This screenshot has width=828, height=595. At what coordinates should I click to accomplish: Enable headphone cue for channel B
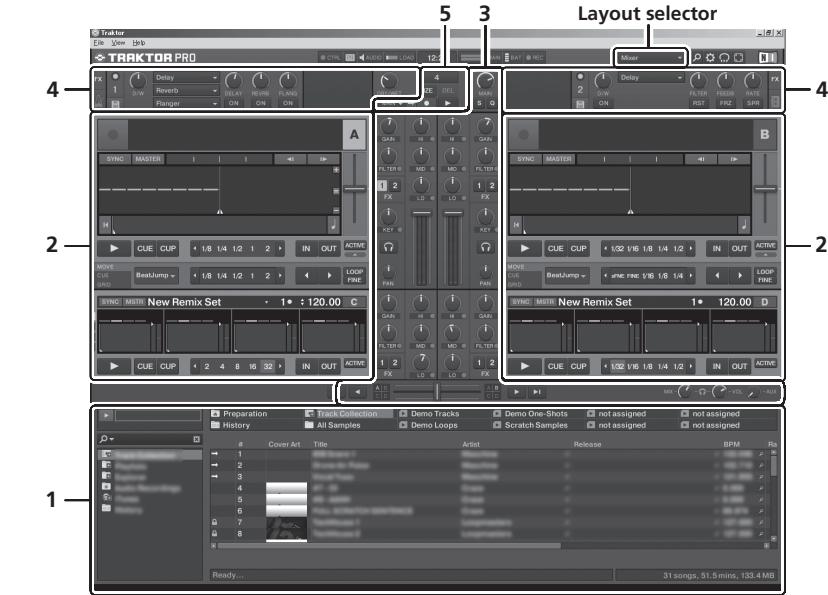[x=485, y=247]
